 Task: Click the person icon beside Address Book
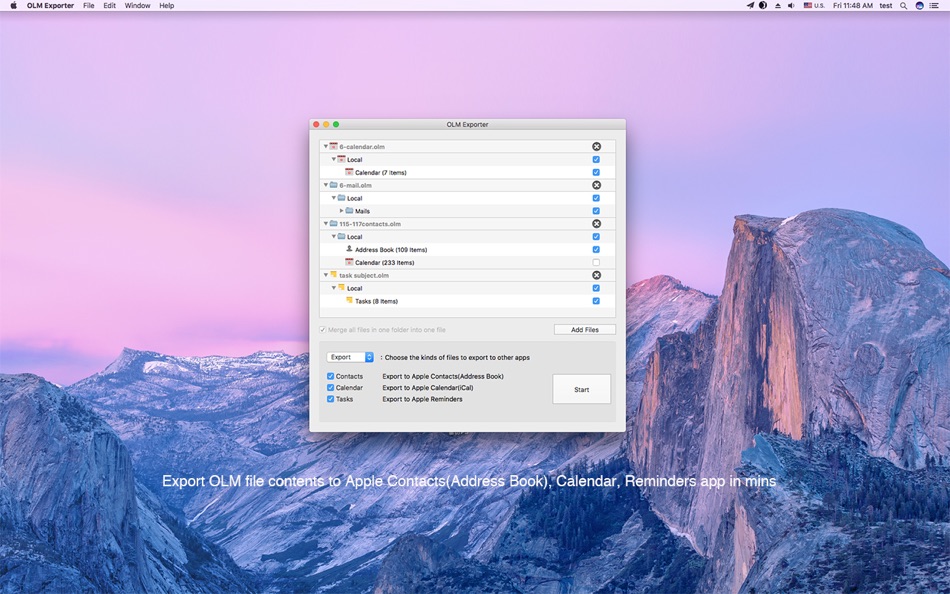(x=349, y=249)
